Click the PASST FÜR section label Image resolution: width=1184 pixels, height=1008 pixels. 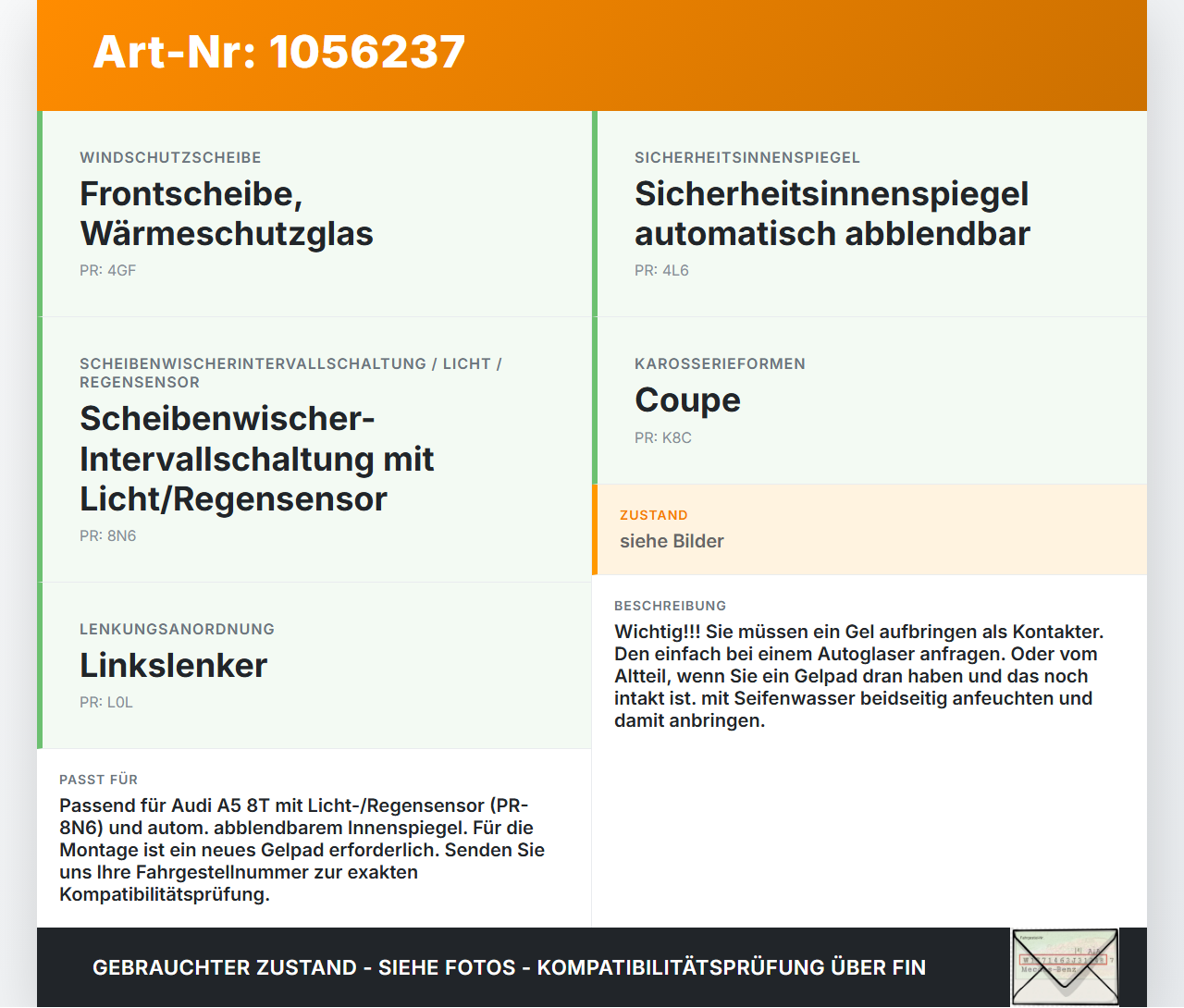(98, 780)
